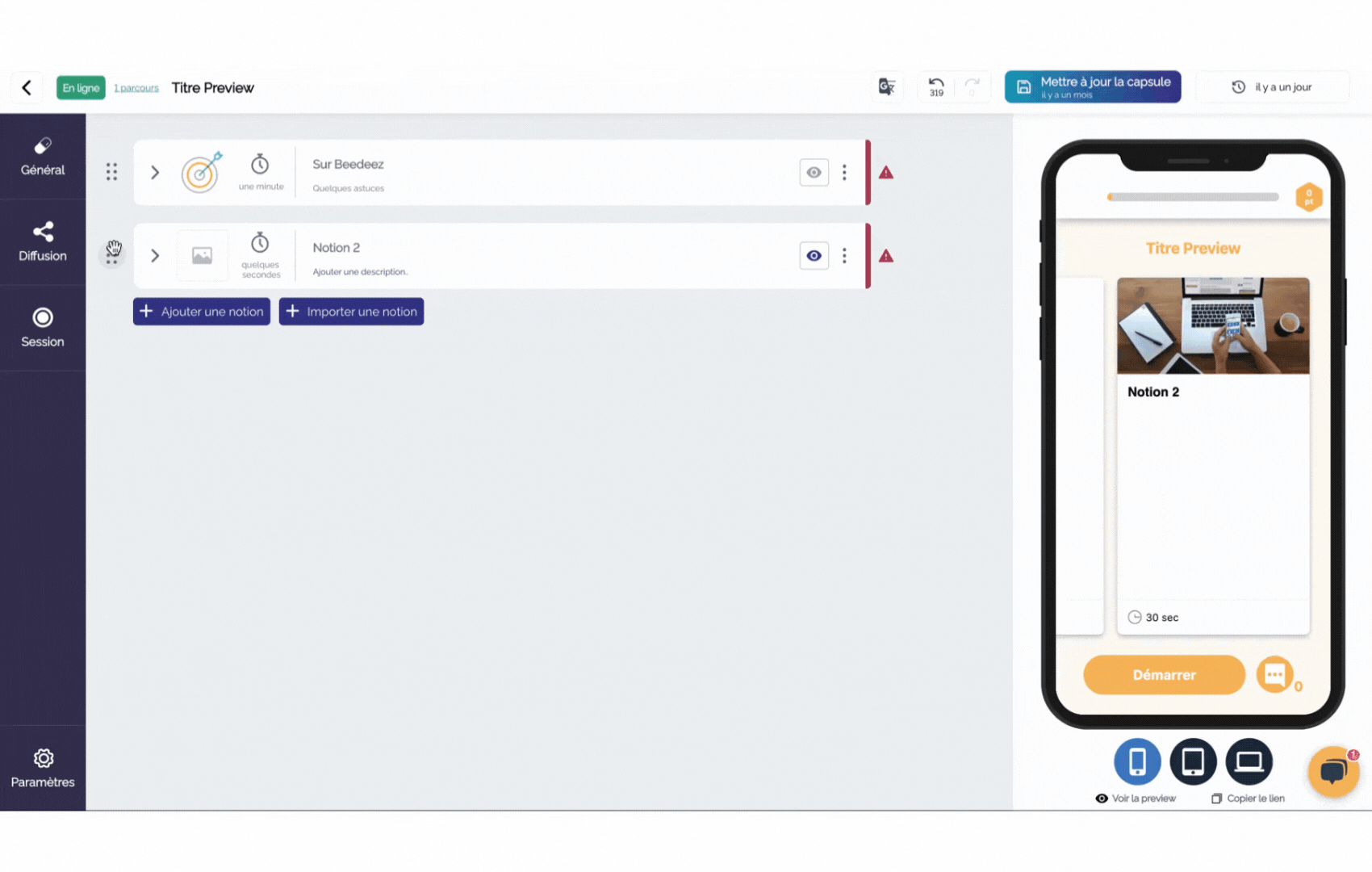Image resolution: width=1372 pixels, height=872 pixels.
Task: Toggle visibility of Sur Beedeez notion
Action: click(x=814, y=173)
